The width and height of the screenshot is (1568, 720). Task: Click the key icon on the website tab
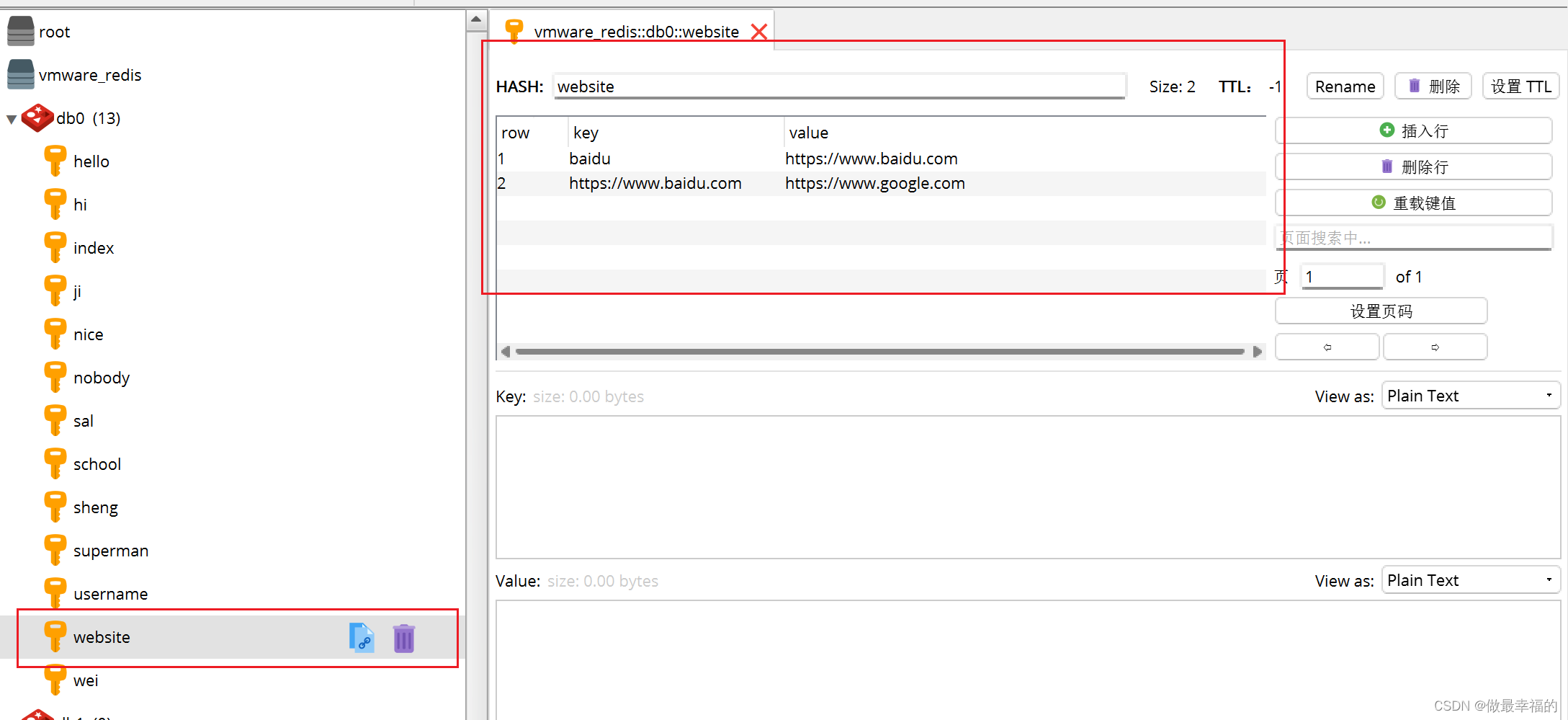(x=514, y=31)
